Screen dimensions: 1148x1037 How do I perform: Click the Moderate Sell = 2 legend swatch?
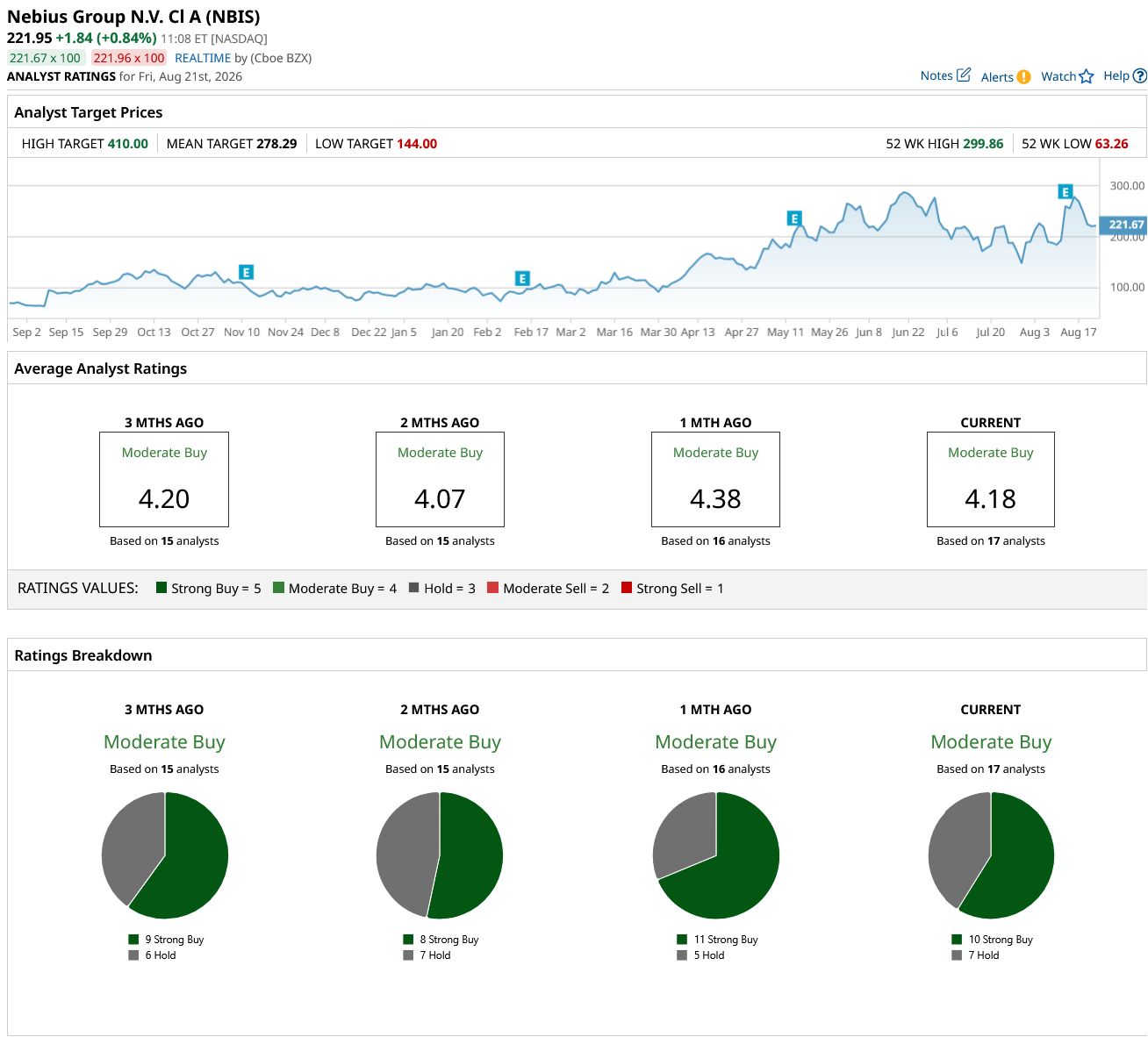click(493, 588)
